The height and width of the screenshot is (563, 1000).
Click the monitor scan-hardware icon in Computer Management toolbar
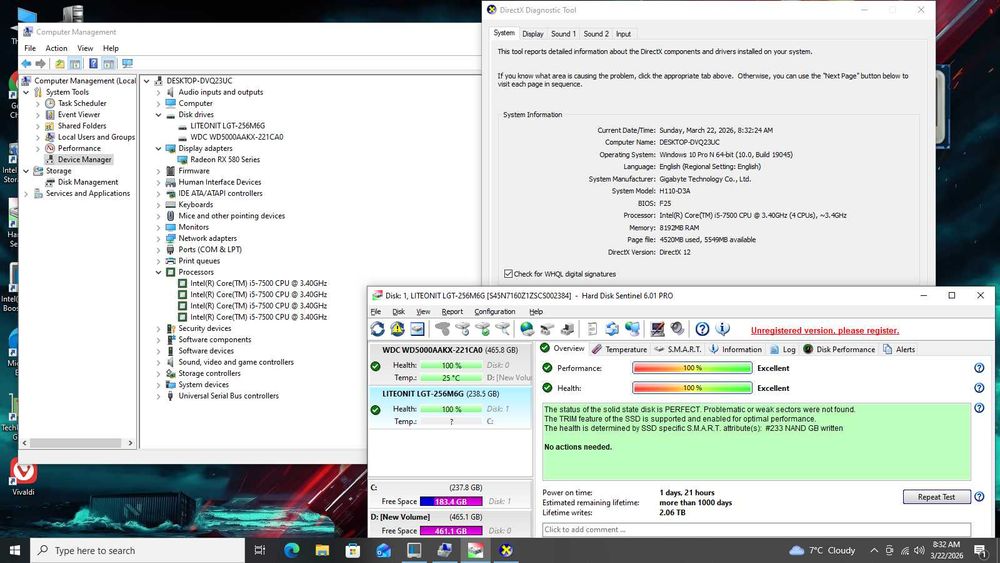(127, 63)
